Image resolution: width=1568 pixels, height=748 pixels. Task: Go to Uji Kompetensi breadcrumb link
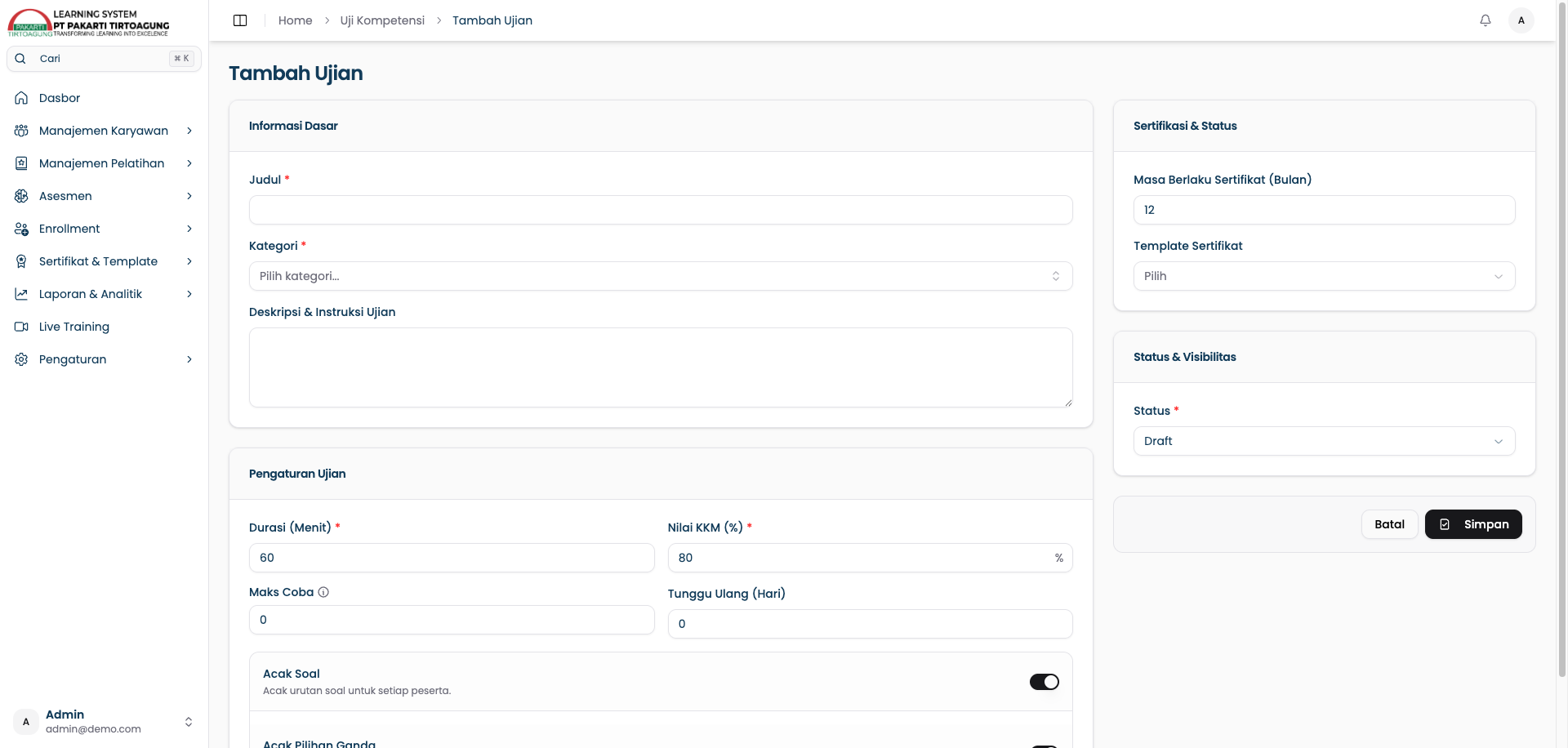click(x=382, y=20)
